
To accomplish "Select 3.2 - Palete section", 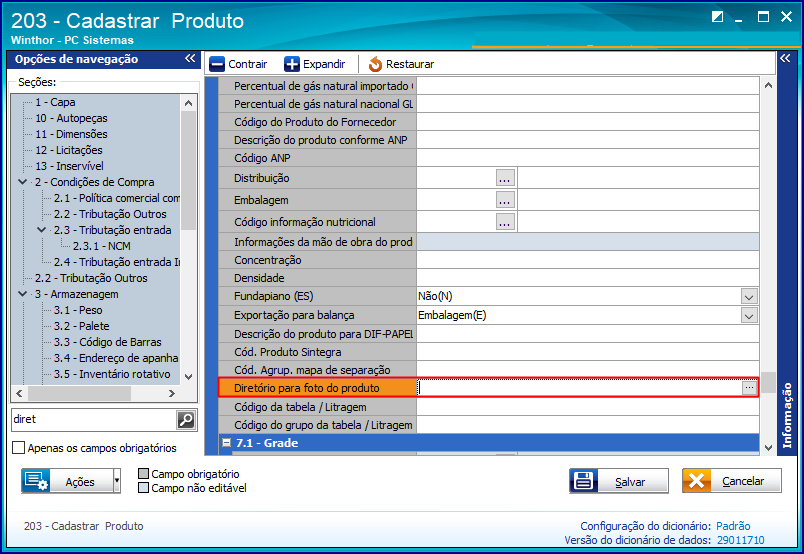I will click(82, 326).
